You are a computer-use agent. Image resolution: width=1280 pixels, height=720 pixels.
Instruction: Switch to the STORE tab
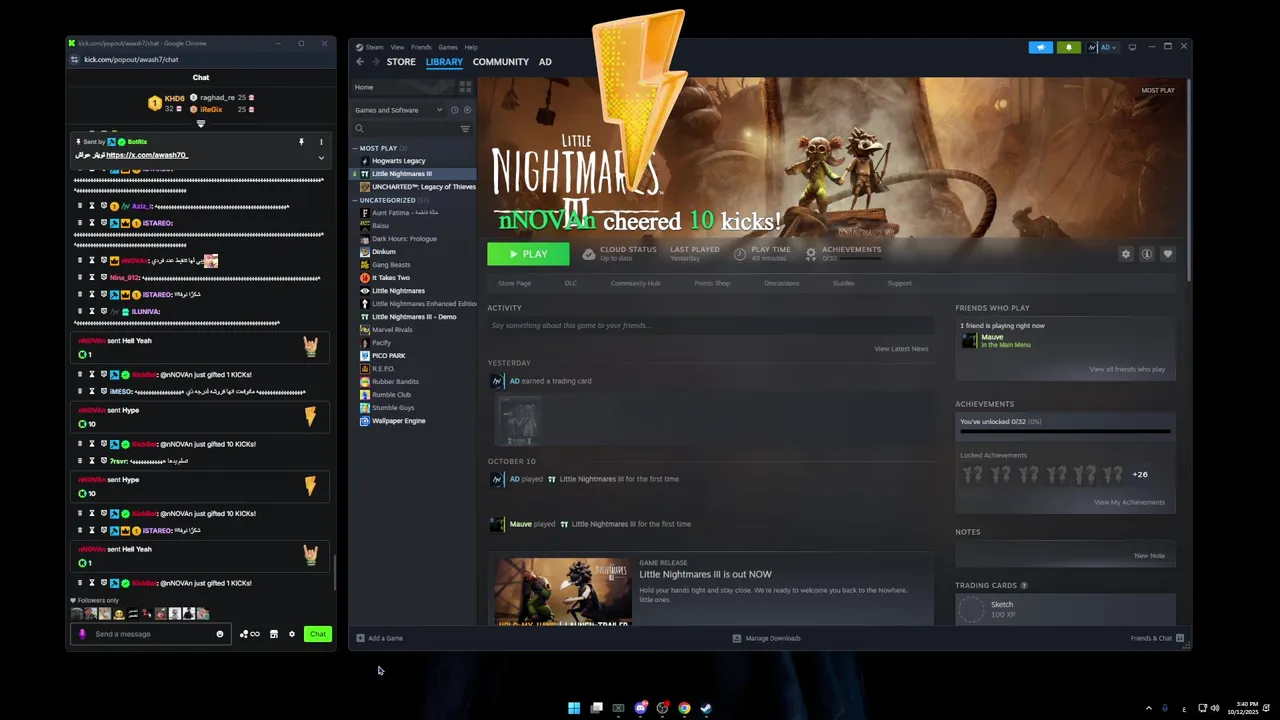[x=401, y=62]
